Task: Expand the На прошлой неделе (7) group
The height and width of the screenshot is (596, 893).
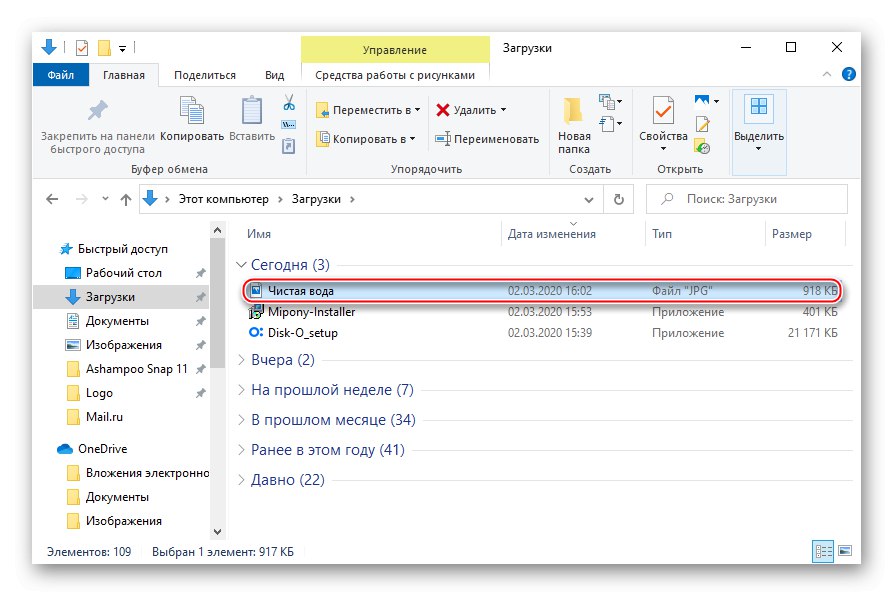Action: pyautogui.click(x=241, y=390)
